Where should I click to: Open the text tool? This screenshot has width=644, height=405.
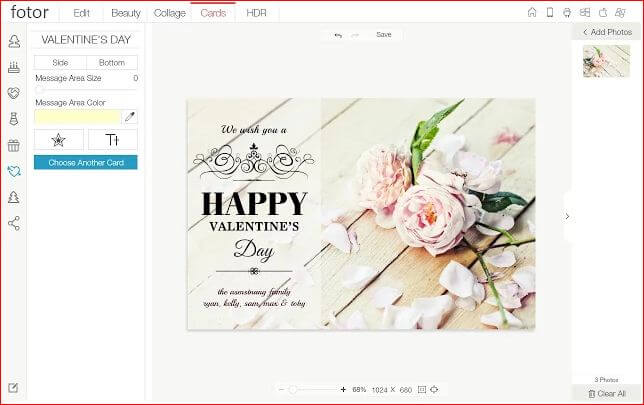tap(113, 140)
